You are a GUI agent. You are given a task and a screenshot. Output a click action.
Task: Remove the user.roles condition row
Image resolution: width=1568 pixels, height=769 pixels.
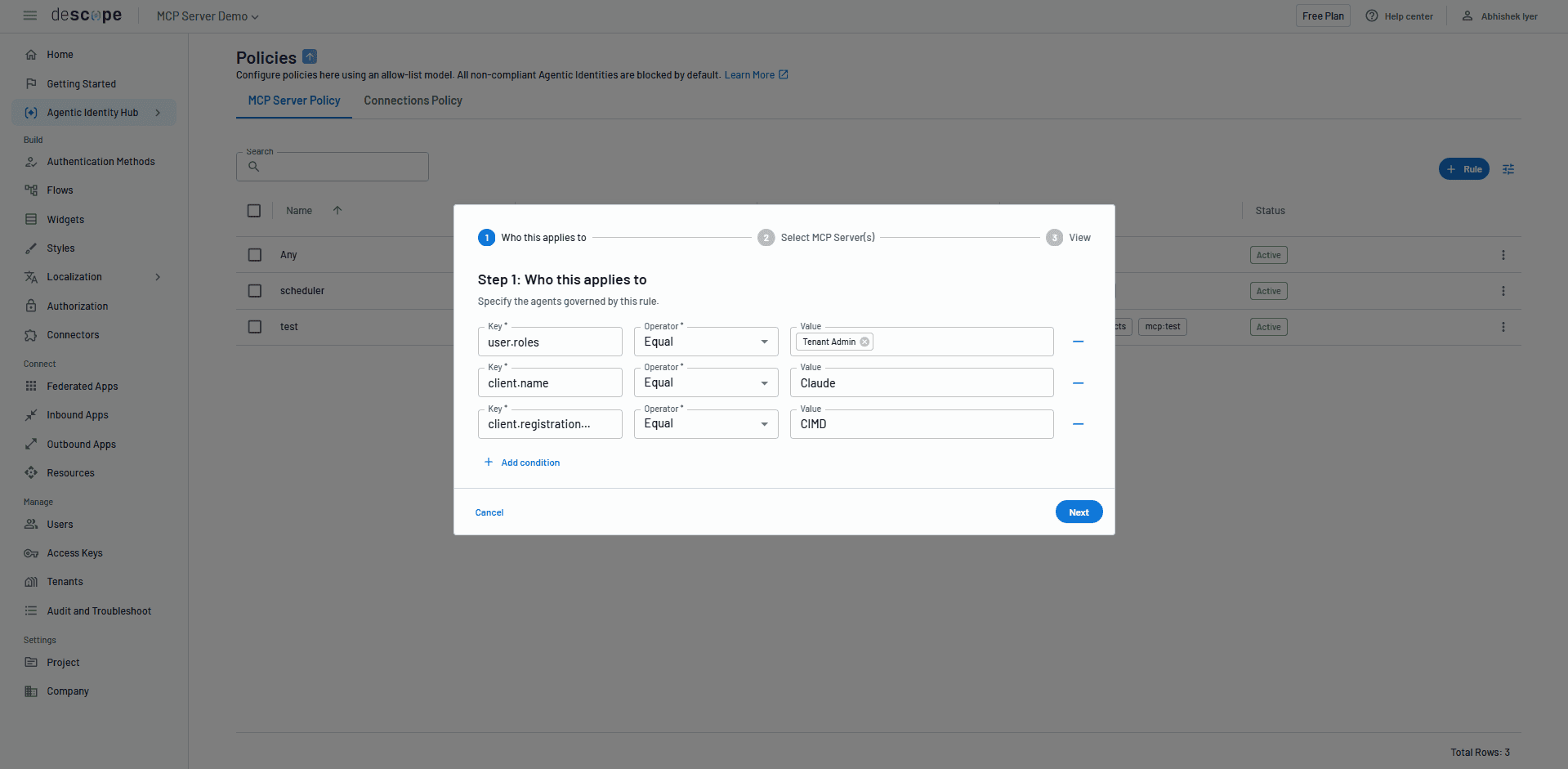(1078, 342)
